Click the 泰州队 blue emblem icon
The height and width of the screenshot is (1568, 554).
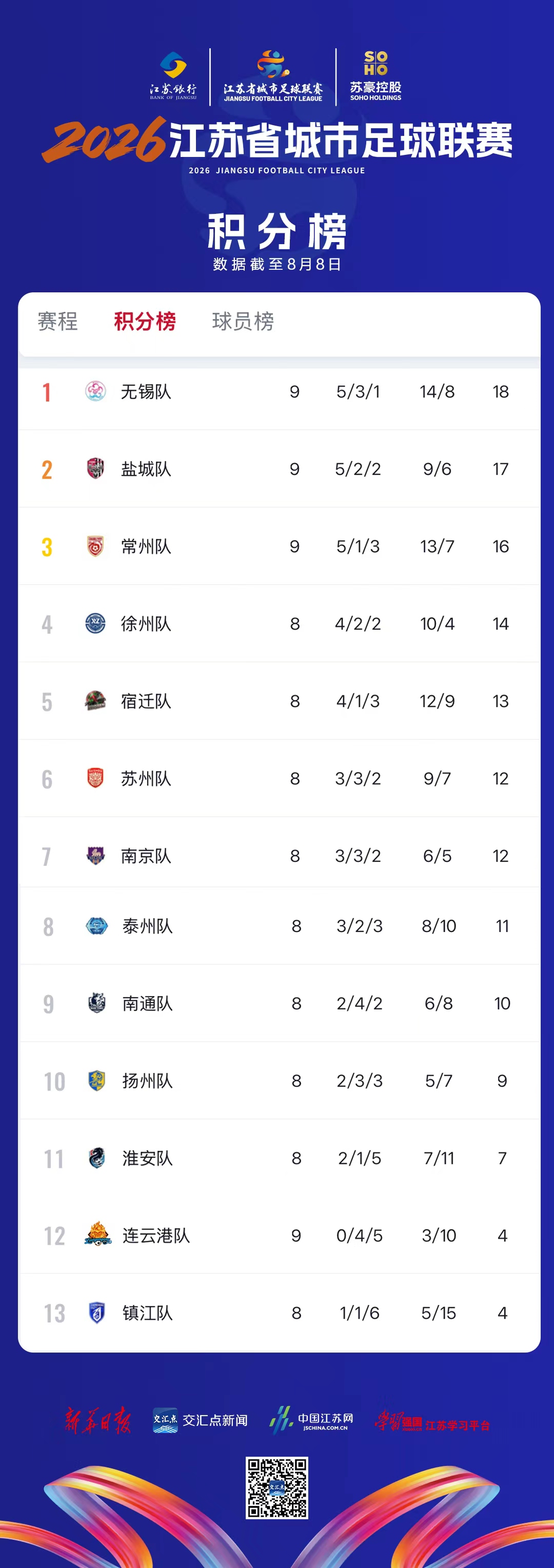click(97, 926)
